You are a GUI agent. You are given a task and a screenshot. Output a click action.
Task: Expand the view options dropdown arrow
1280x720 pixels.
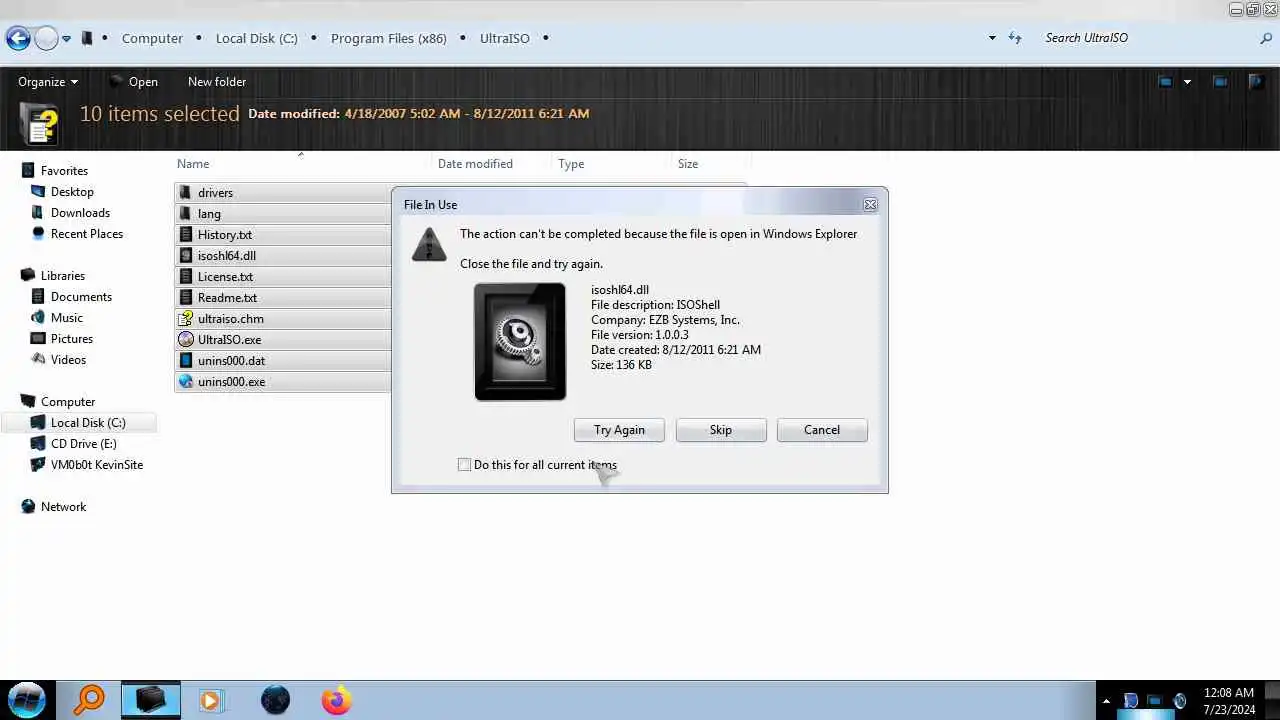coord(1187,82)
